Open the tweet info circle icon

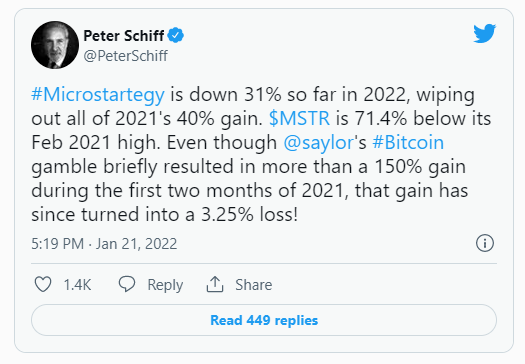point(484,243)
